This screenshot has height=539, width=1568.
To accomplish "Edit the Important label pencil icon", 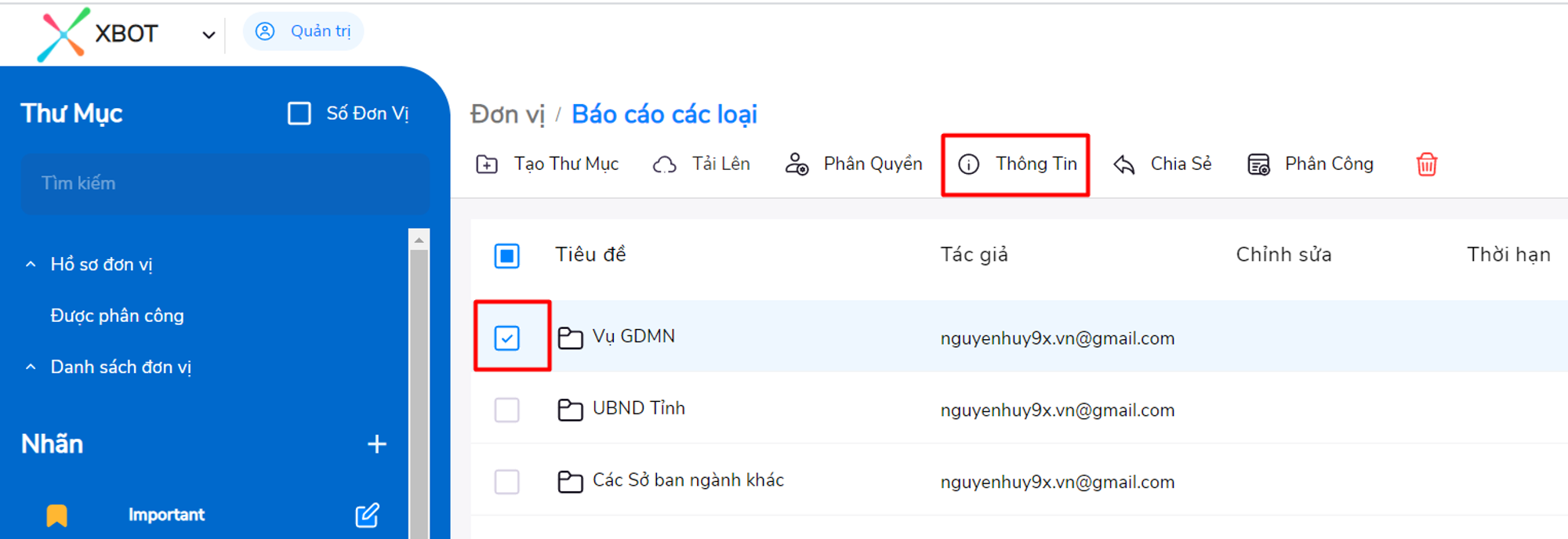I will (x=367, y=515).
